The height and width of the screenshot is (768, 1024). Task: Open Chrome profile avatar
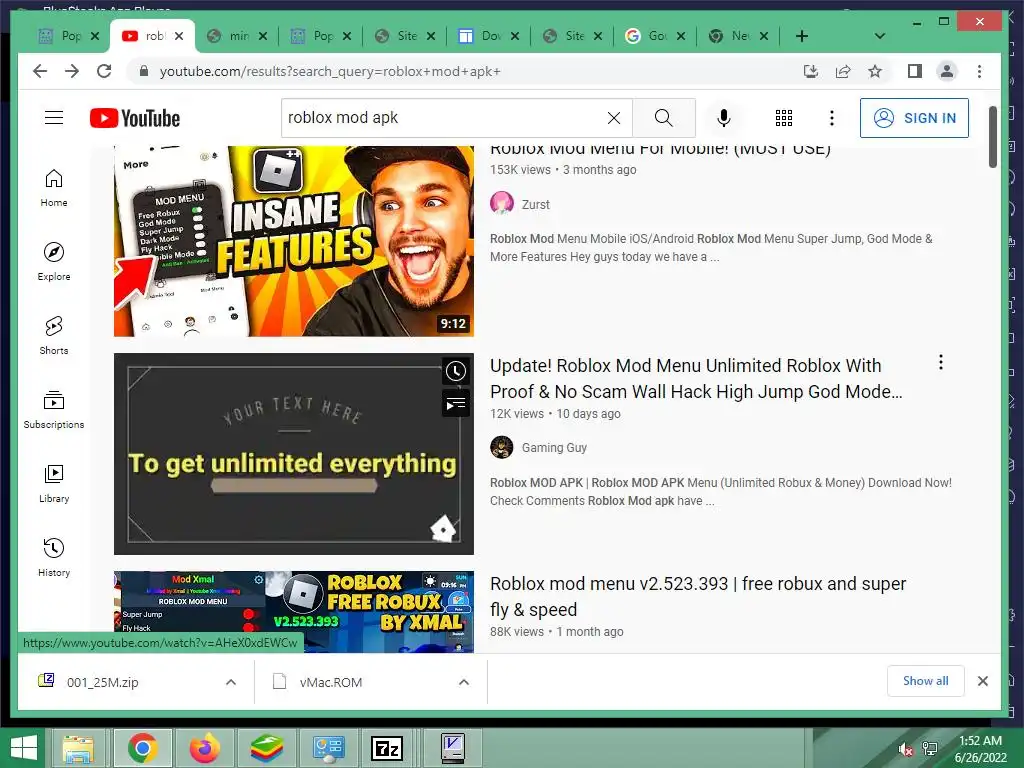pyautogui.click(x=947, y=71)
